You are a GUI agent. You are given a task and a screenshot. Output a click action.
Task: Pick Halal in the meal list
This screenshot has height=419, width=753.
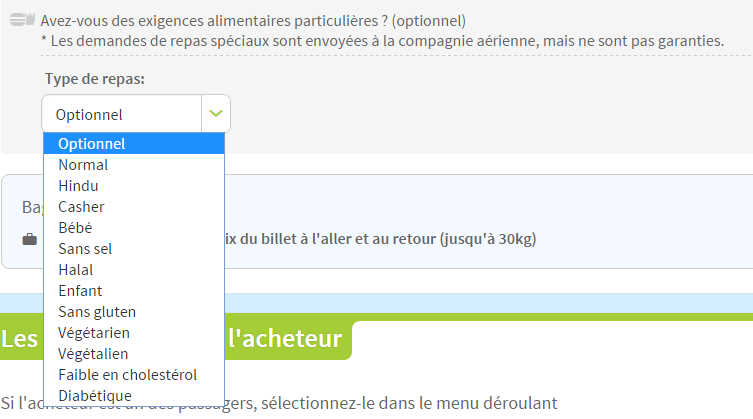(x=134, y=270)
